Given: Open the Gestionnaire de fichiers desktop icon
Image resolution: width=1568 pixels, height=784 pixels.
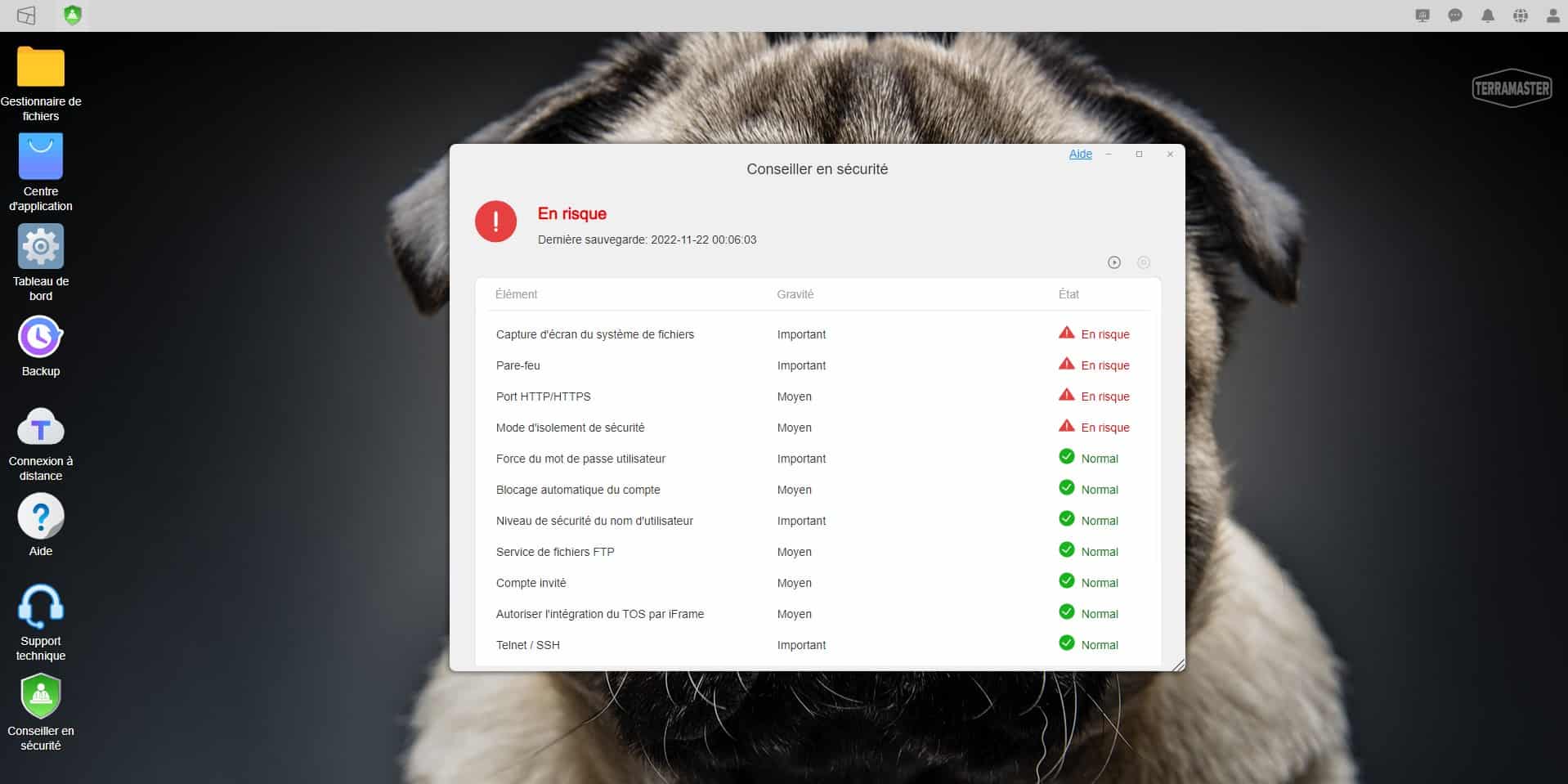Looking at the screenshot, I should [41, 67].
